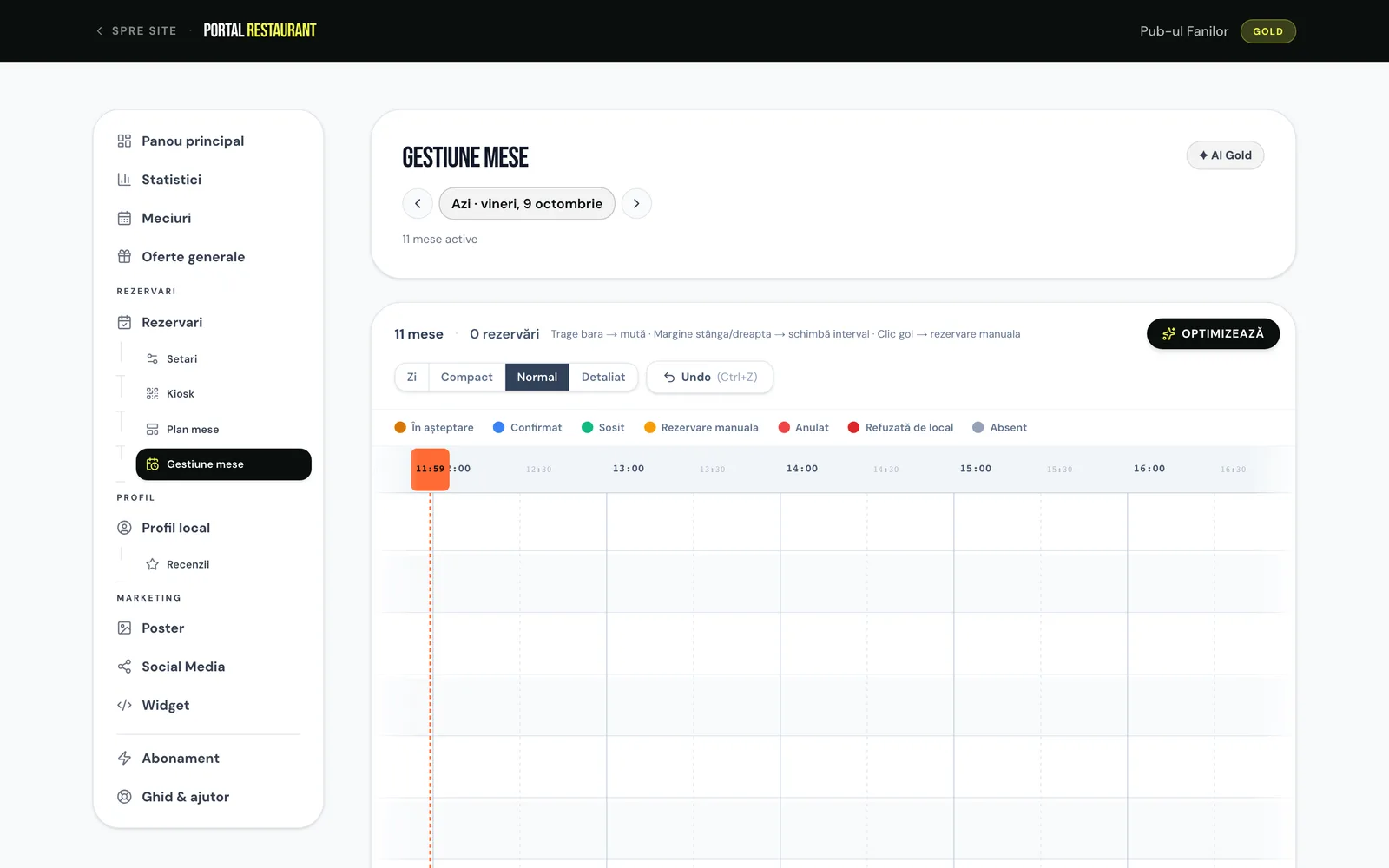Click the GOLD plan badge
Viewport: 1389px width, 868px height.
tap(1267, 31)
